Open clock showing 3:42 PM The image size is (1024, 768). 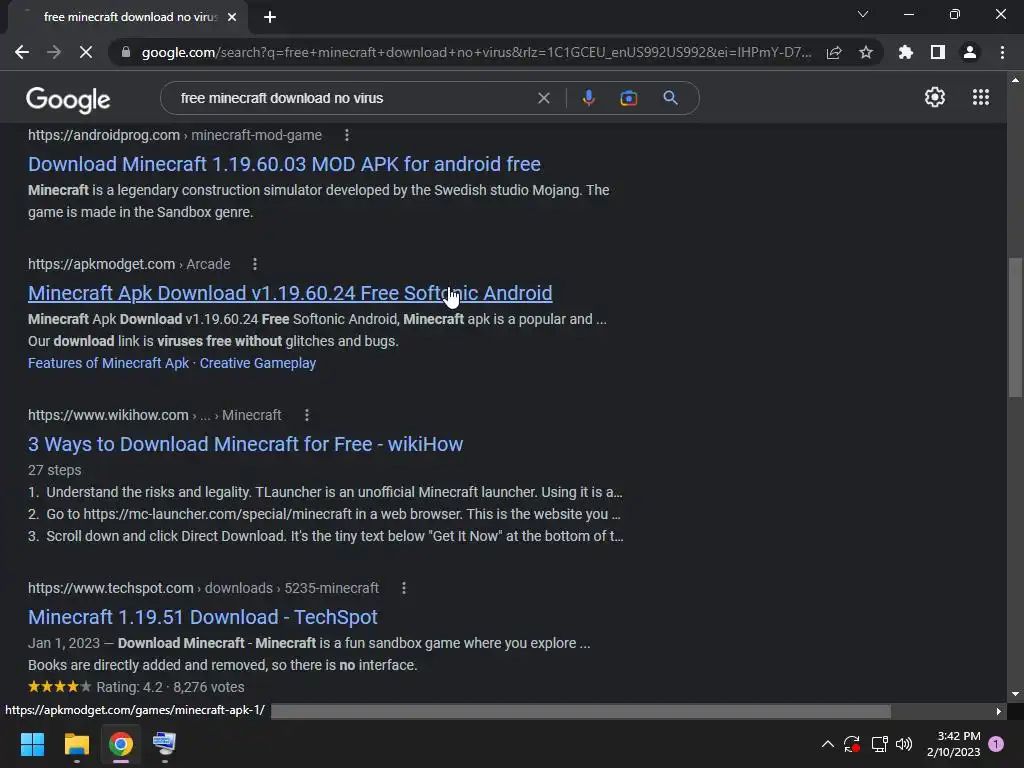click(953, 744)
